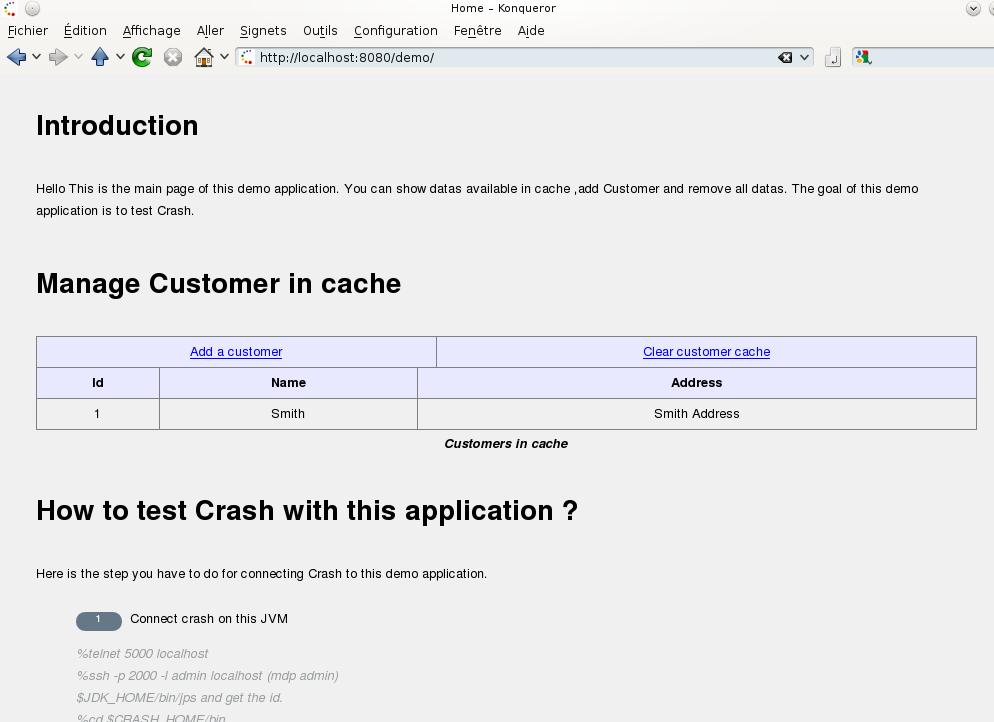Click the "How to test Crash" heading
994x722 pixels.
307,511
